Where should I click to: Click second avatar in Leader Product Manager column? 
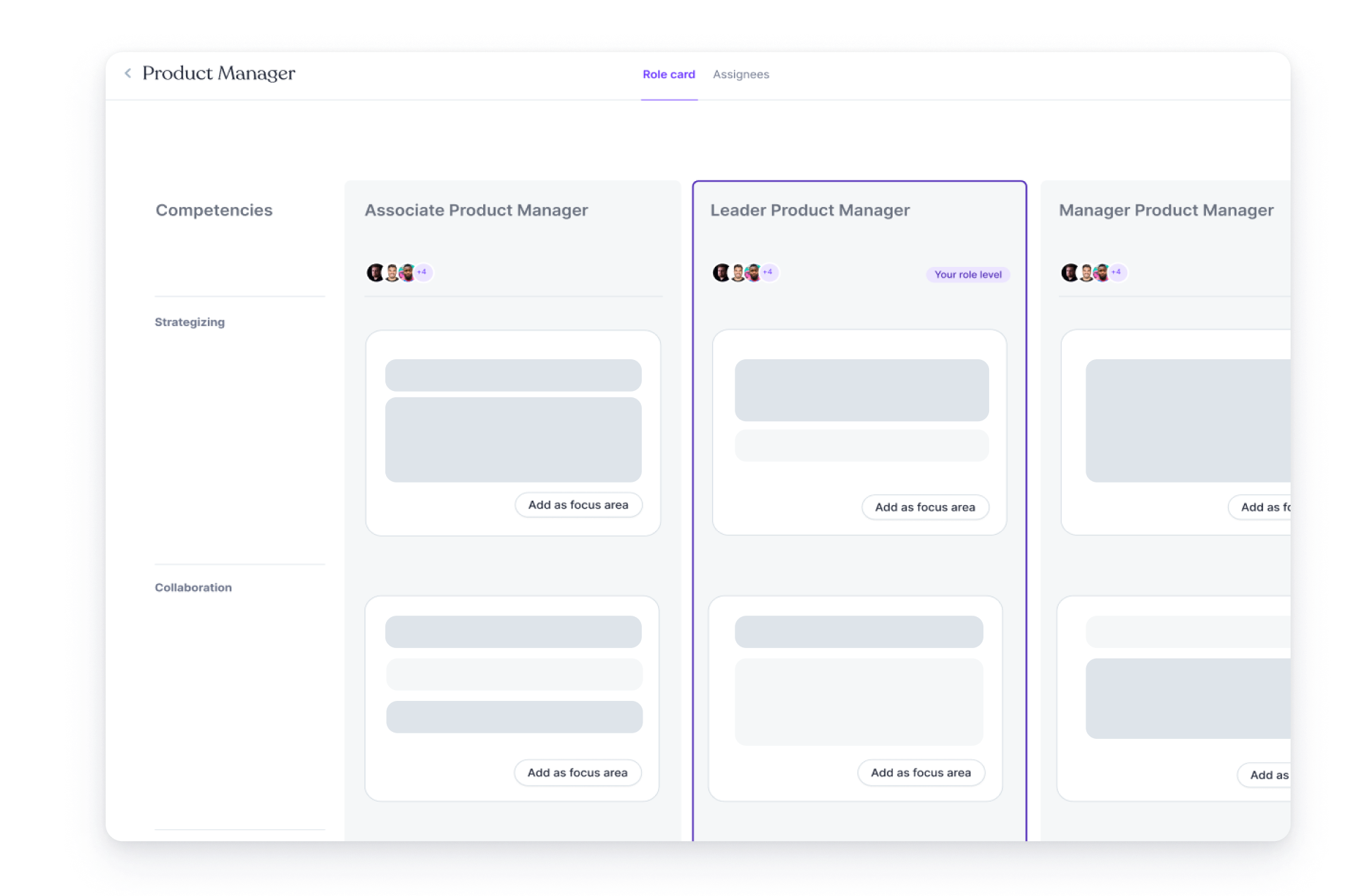coord(738,273)
